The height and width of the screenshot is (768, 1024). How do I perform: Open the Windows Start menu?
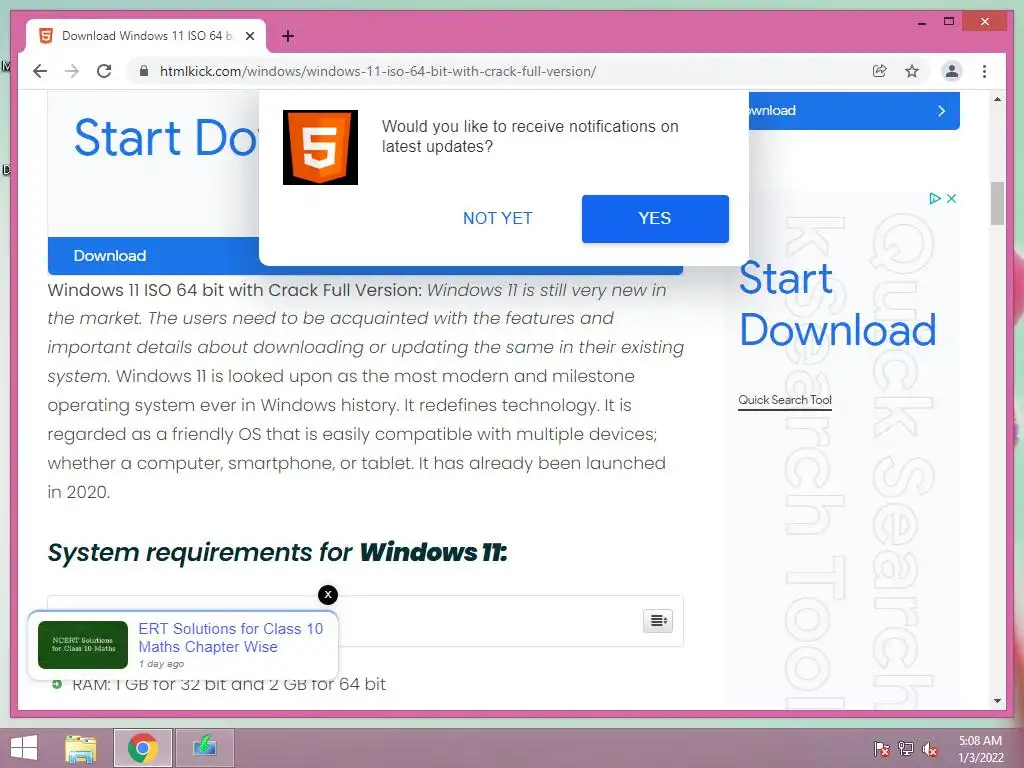(24, 748)
